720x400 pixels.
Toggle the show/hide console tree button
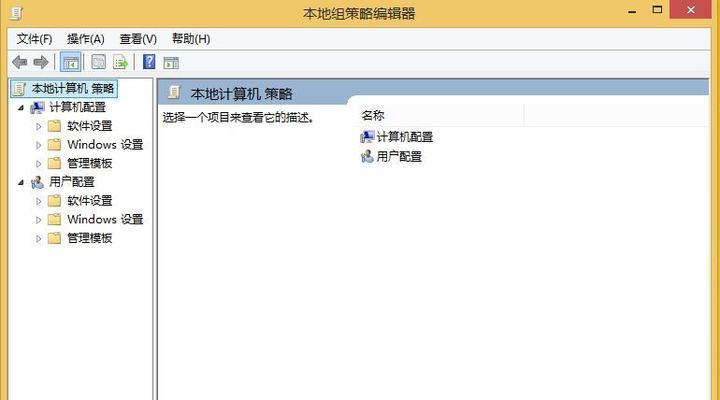point(71,62)
